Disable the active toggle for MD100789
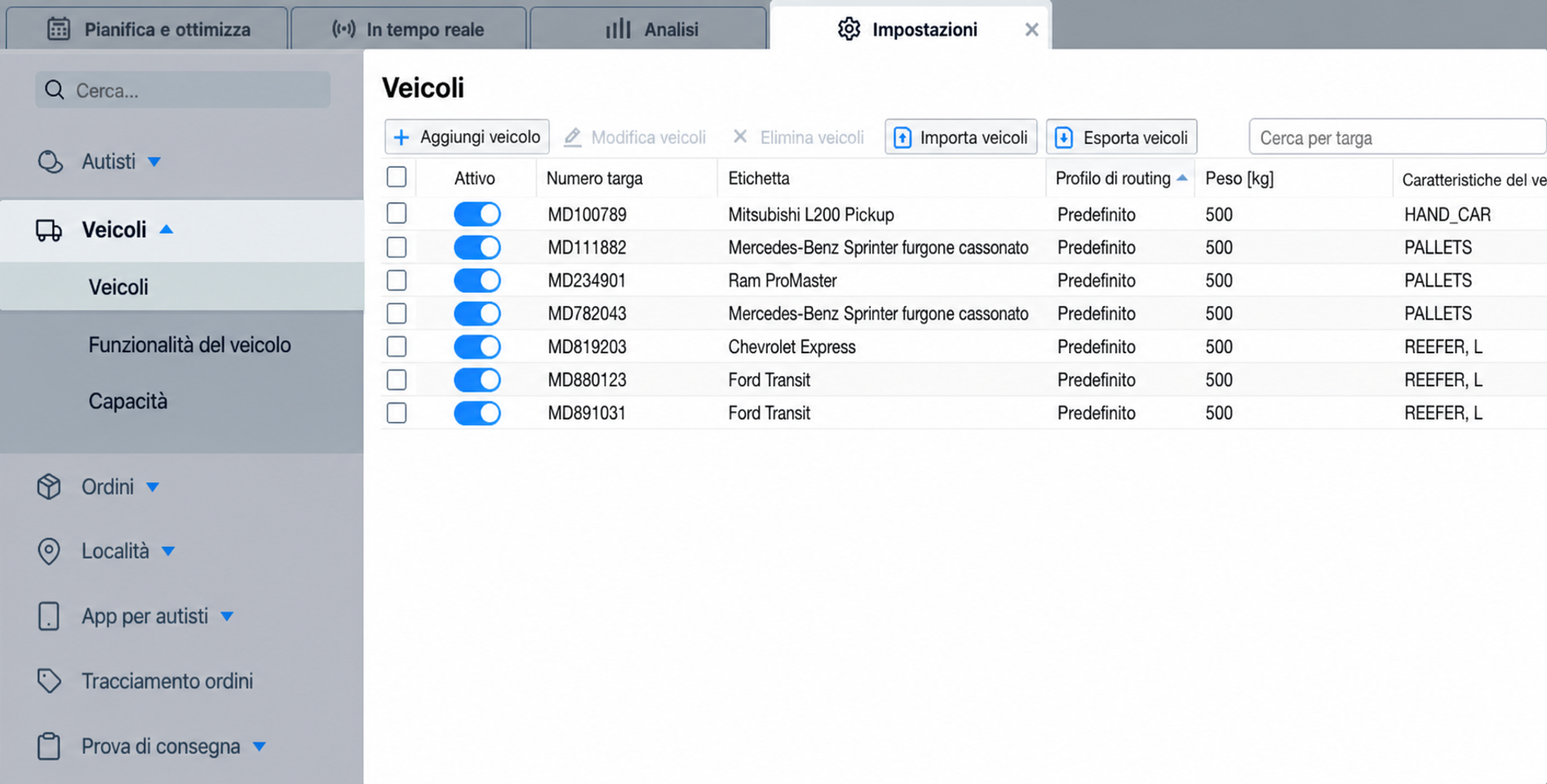The height and width of the screenshot is (784, 1547). coord(477,215)
